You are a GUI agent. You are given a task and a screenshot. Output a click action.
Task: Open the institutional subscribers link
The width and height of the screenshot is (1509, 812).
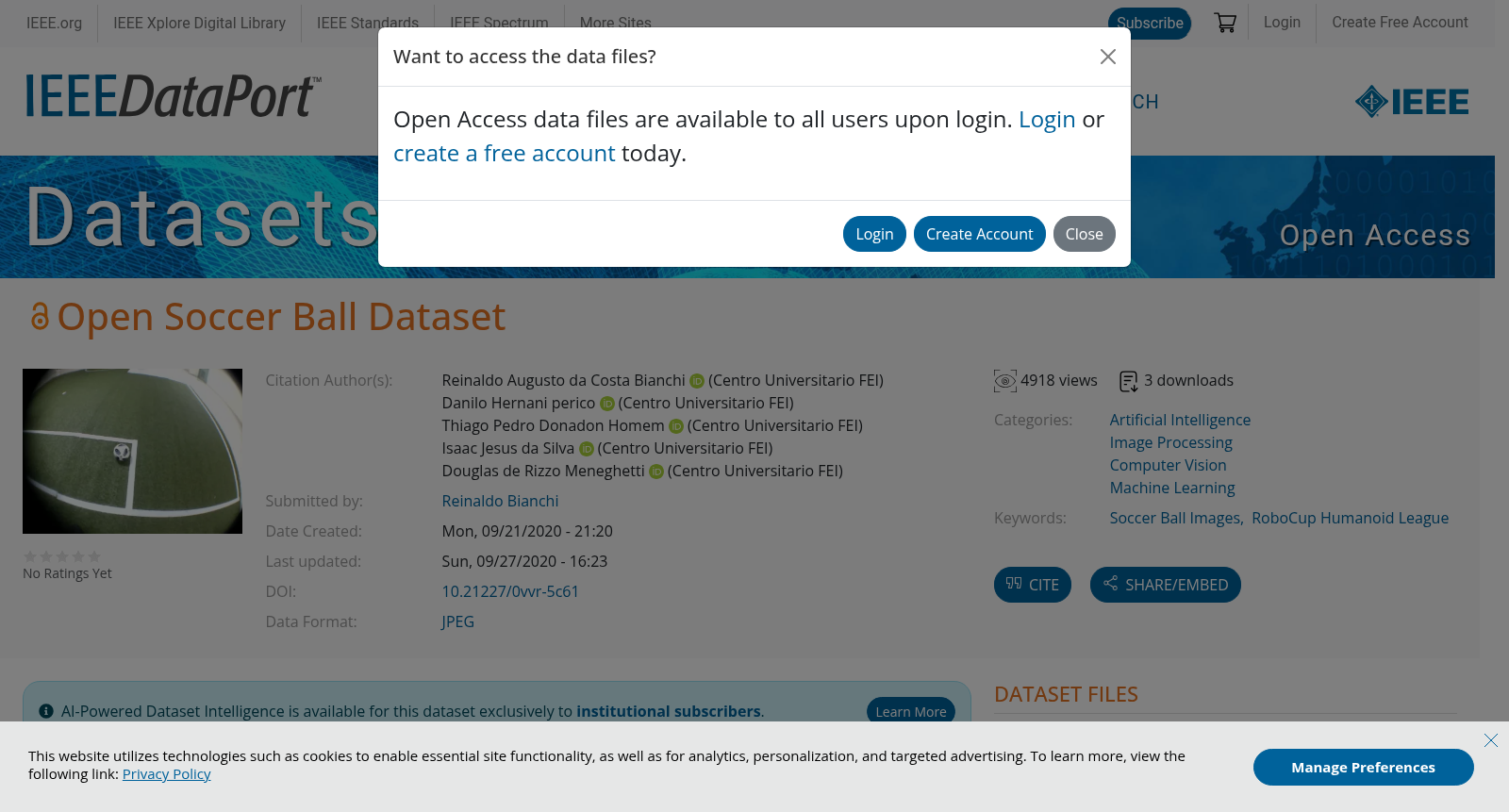(669, 712)
